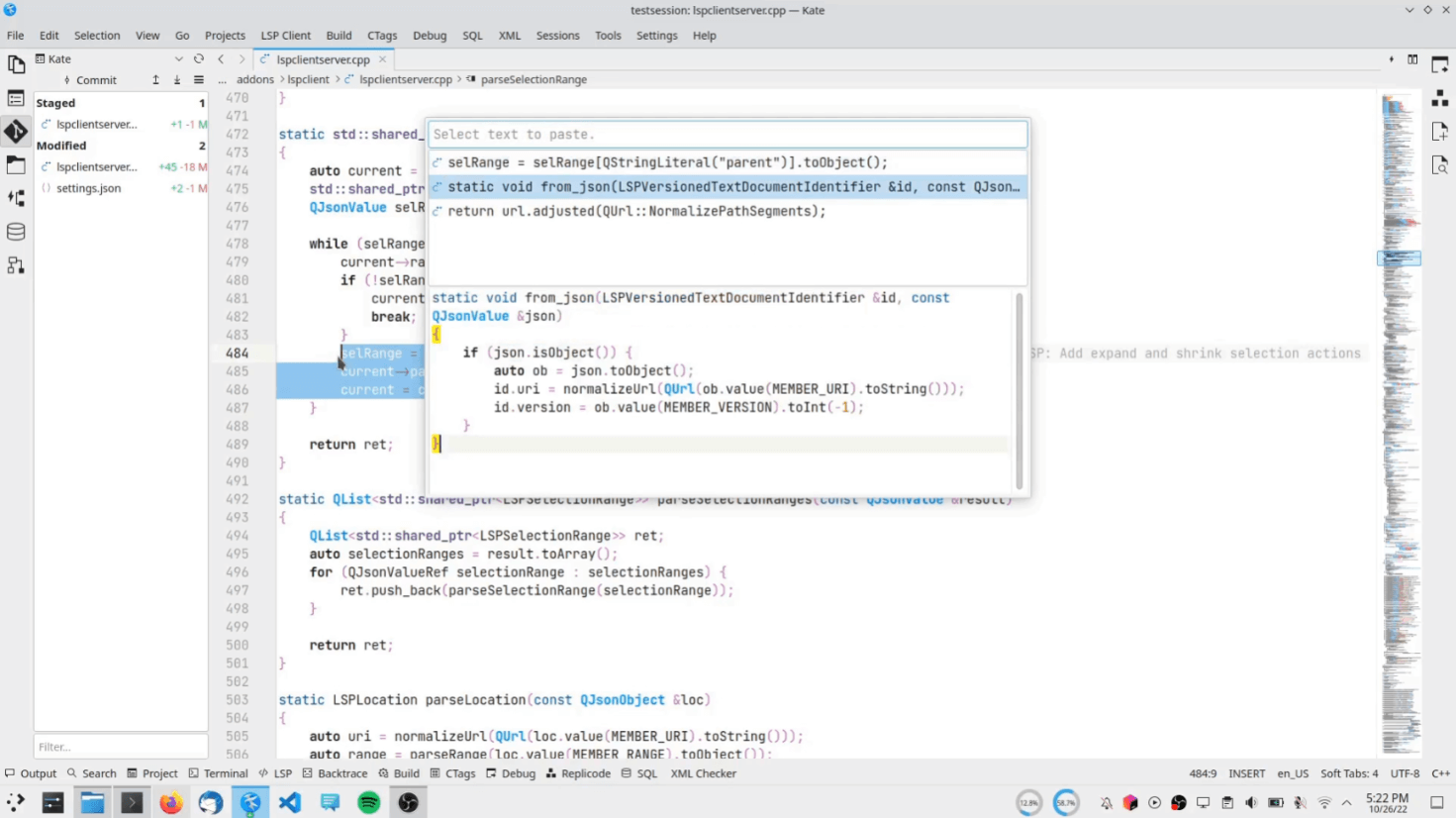This screenshot has height=818, width=1456.
Task: Open the LSP Client menu
Action: pyautogui.click(x=285, y=36)
